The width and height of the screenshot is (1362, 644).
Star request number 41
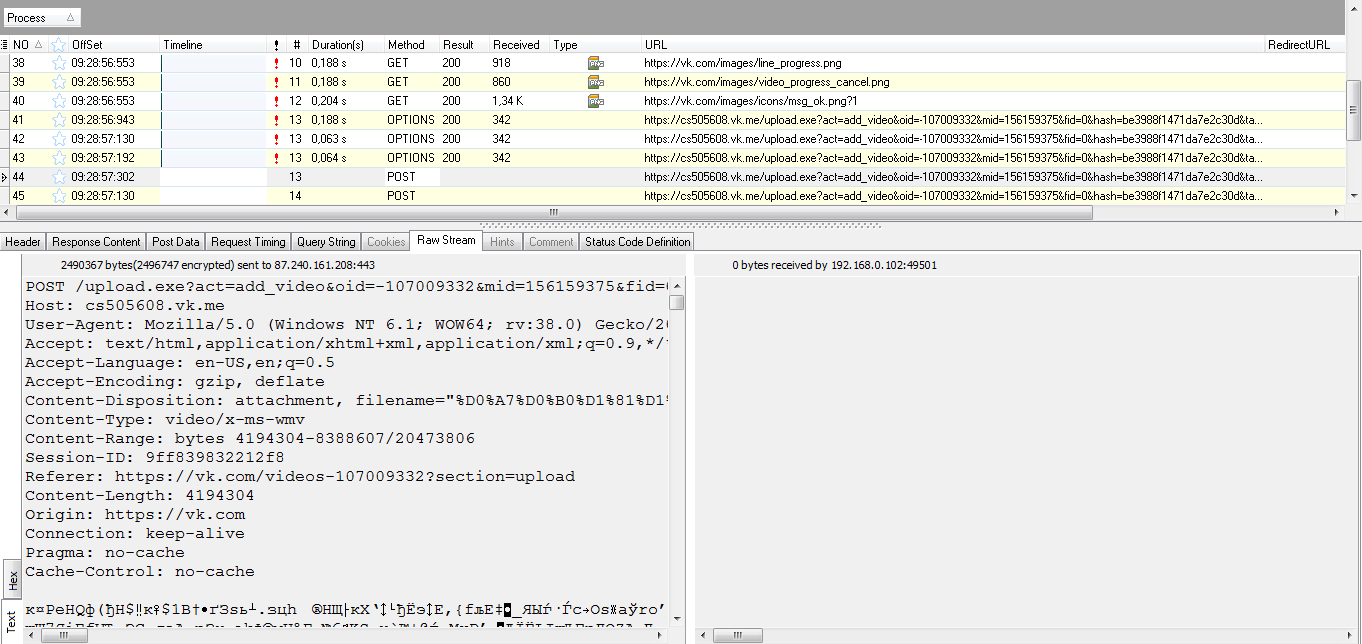click(58, 120)
